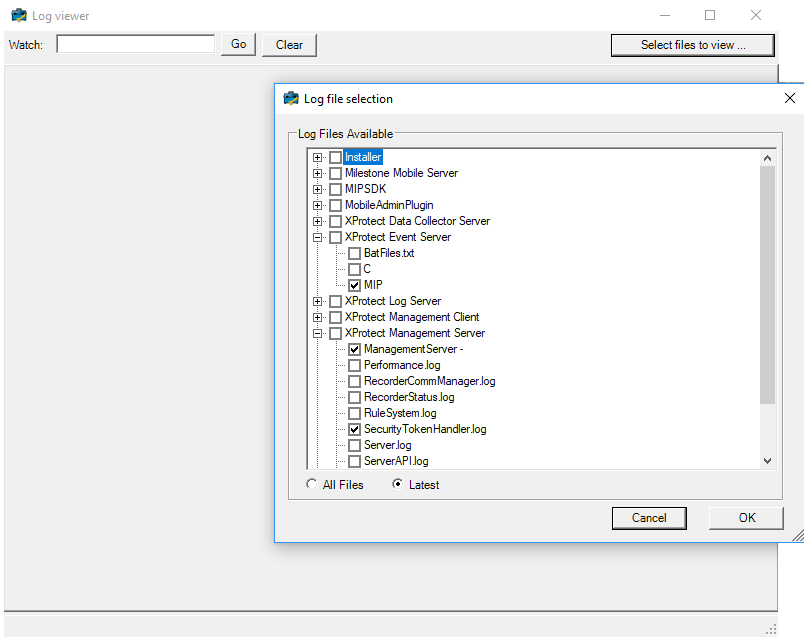Check the XProtect Data Collector Server checkbox
804x637 pixels.
pyautogui.click(x=335, y=221)
